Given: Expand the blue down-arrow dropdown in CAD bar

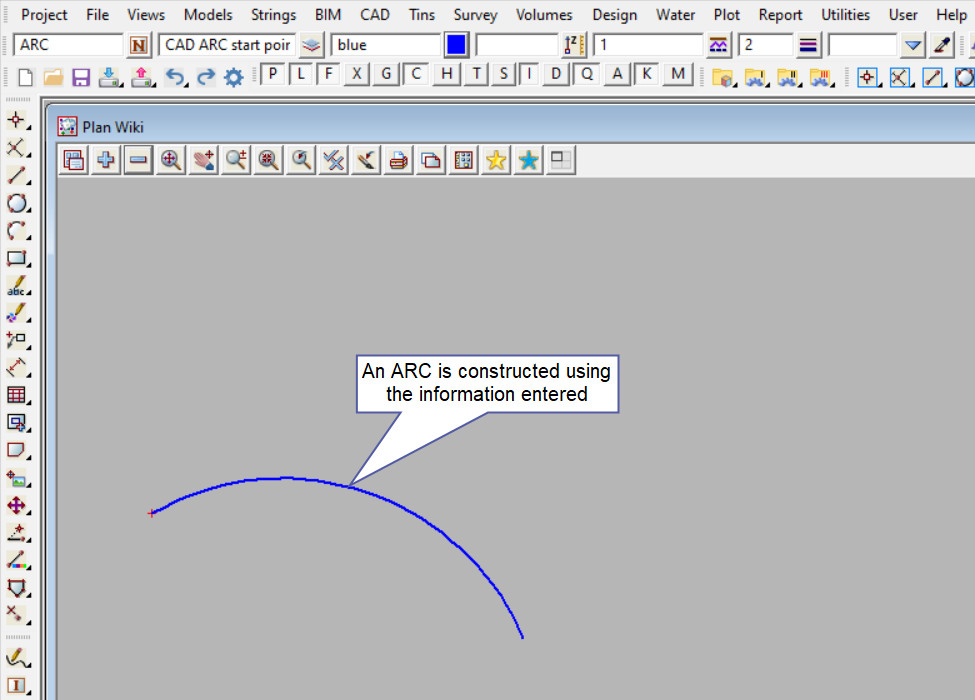Looking at the screenshot, I should coord(912,45).
